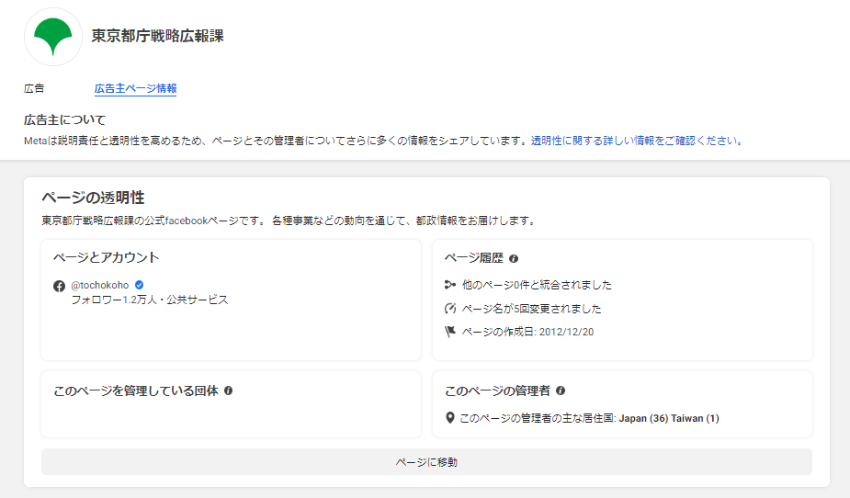Select the page title 東京都庁戦略広報課

pos(158,36)
